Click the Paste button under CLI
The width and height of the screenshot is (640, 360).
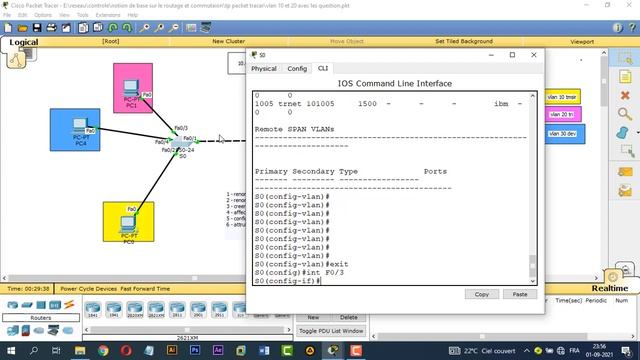520,294
